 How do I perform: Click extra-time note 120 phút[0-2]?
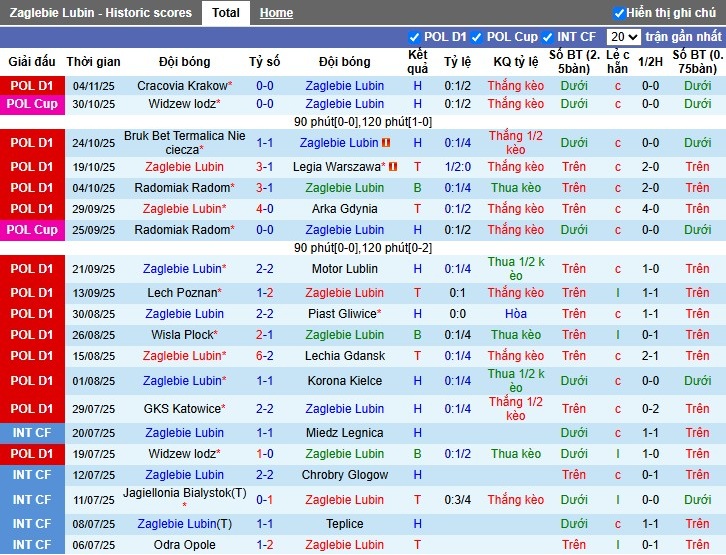tap(397, 248)
